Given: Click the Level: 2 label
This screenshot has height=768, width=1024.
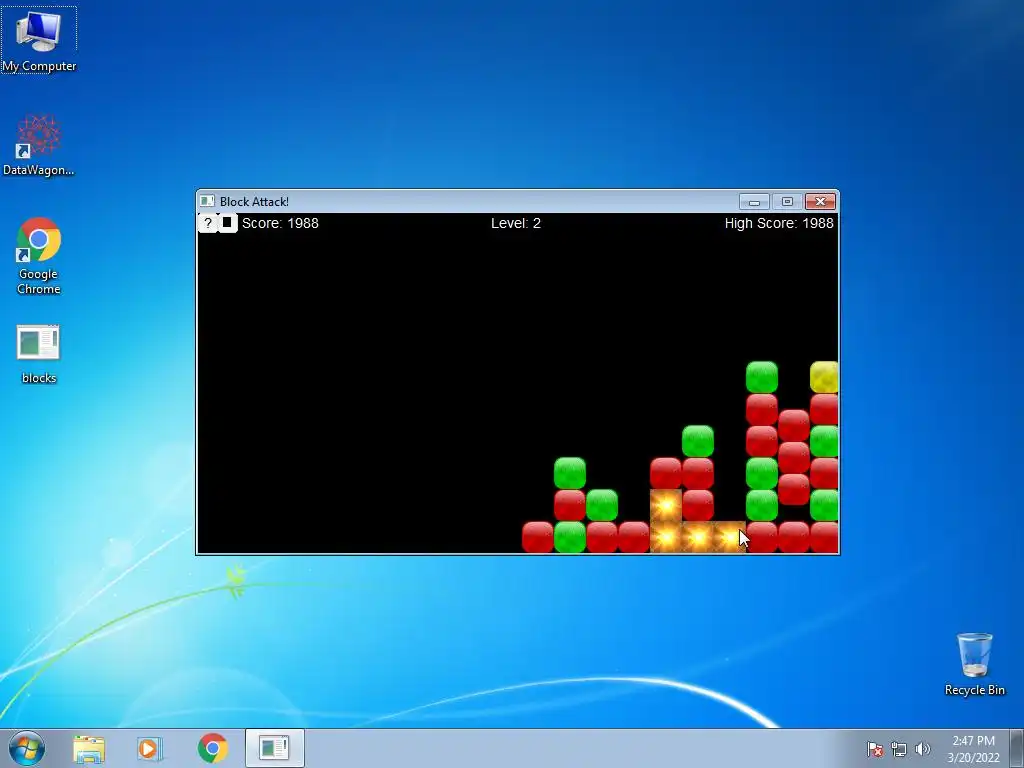Looking at the screenshot, I should tap(516, 223).
